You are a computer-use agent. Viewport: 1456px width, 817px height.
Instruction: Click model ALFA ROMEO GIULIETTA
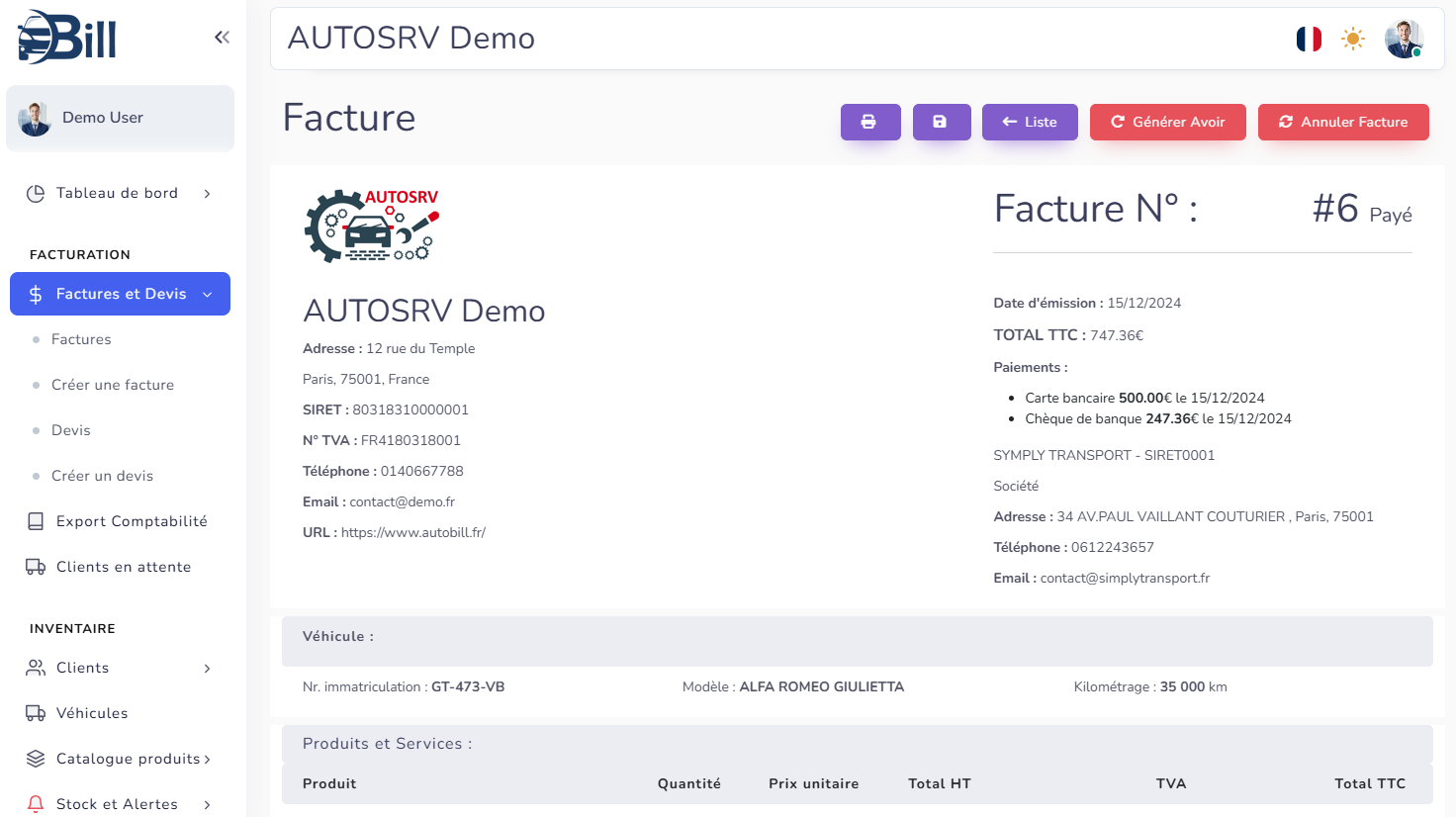click(x=822, y=686)
